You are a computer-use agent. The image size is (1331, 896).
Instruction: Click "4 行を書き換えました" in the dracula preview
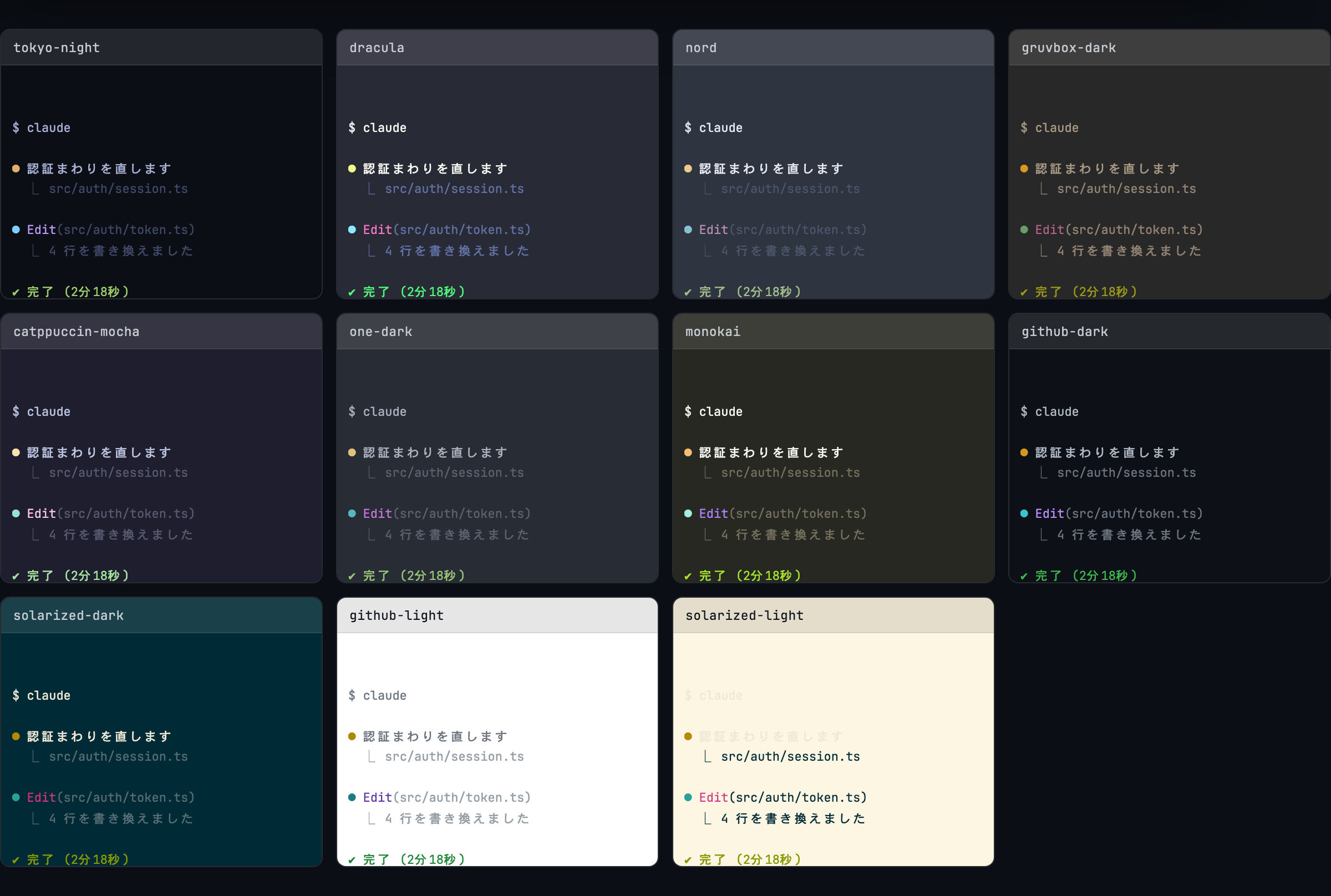457,251
